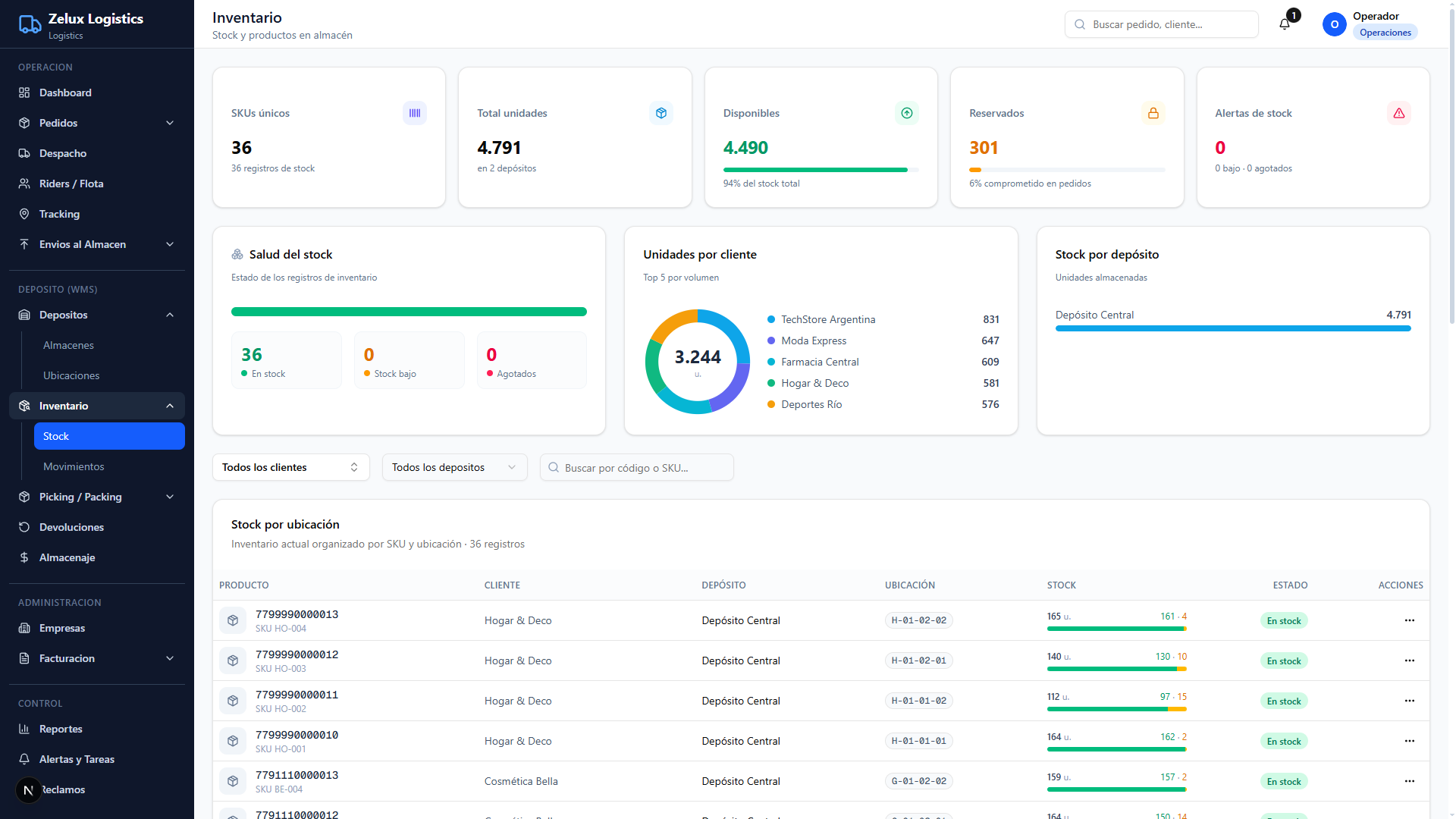
Task: Click the Disponibles up-arrow icon
Action: click(907, 113)
